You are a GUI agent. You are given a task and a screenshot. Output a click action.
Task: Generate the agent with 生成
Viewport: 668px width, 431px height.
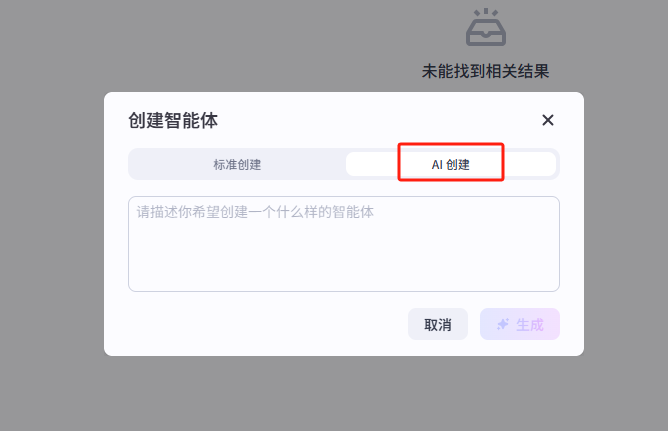pos(519,324)
